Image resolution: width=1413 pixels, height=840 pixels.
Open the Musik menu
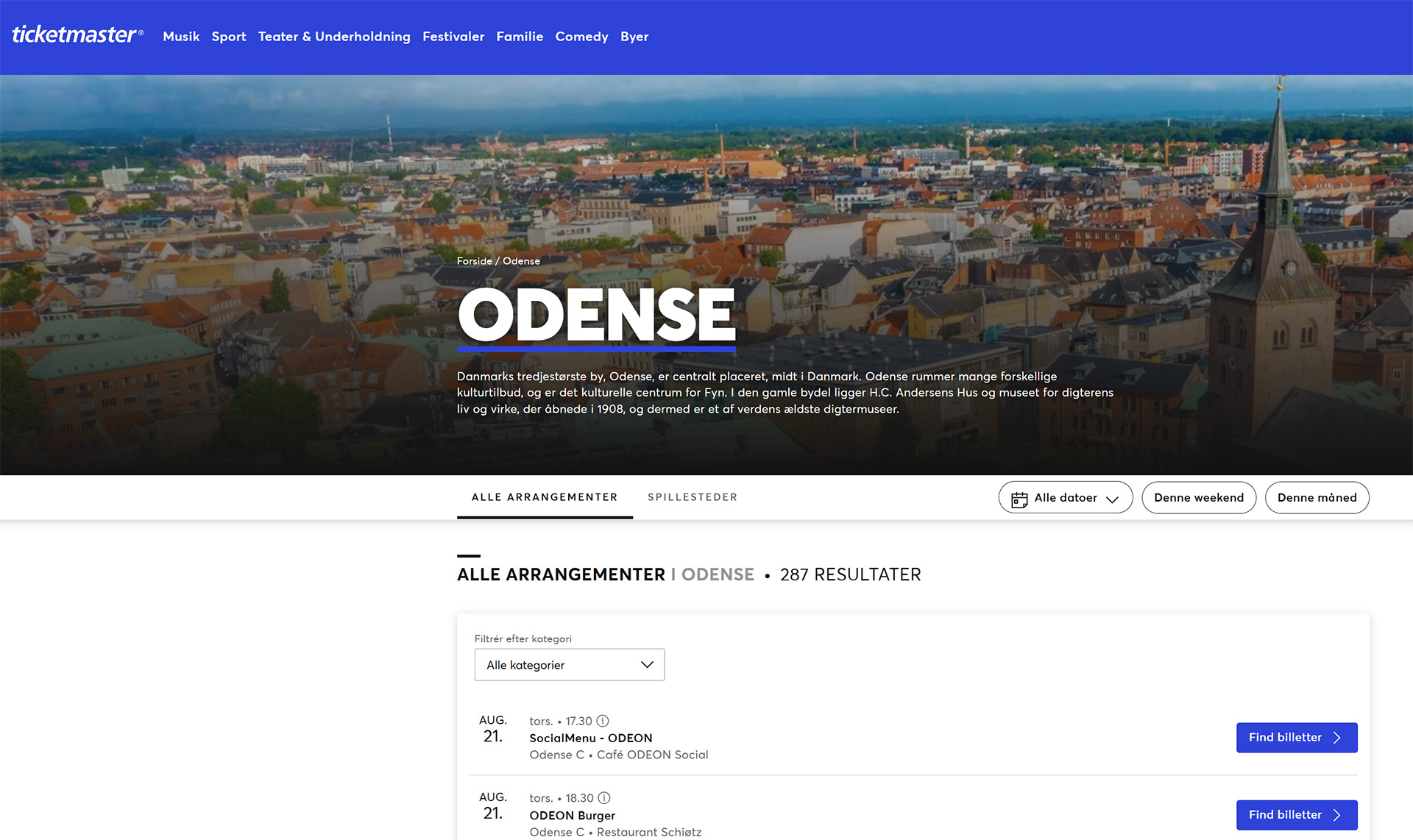181,37
